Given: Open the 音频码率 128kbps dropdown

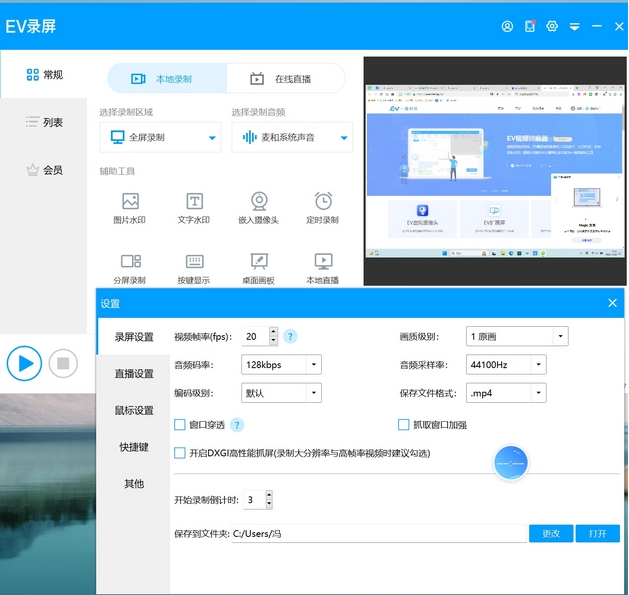Looking at the screenshot, I should pos(281,365).
